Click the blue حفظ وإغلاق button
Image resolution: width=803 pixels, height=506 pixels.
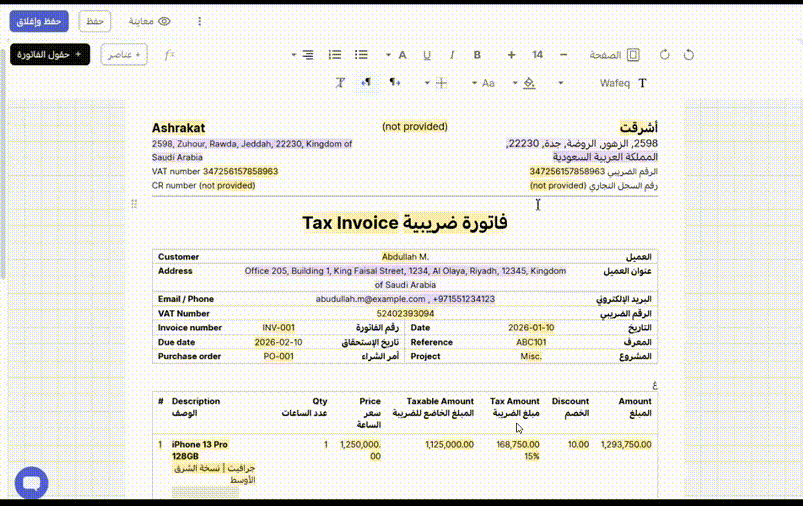(x=39, y=21)
